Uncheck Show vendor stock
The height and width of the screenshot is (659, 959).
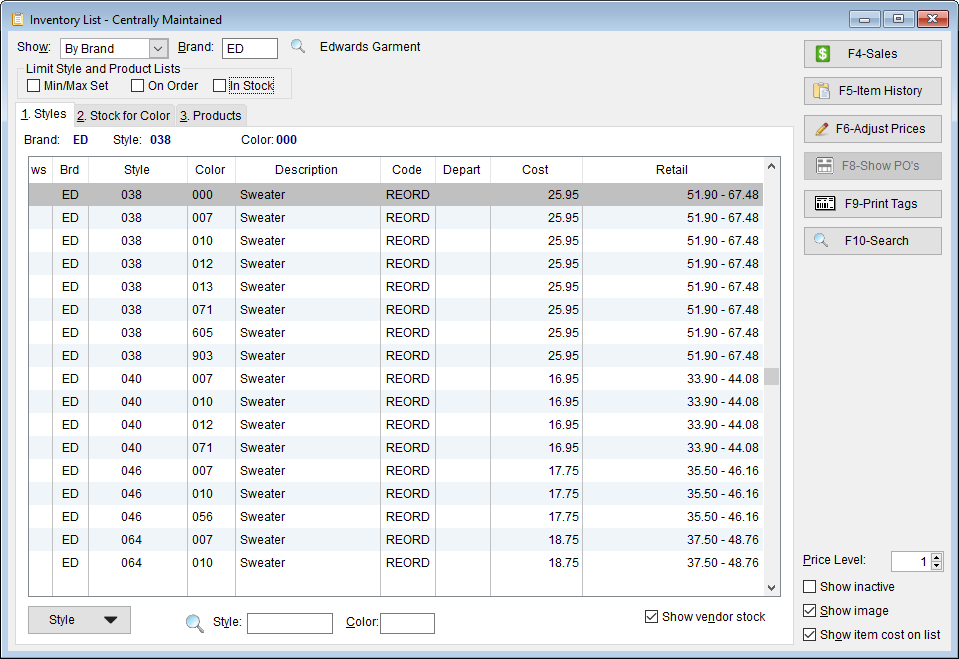point(651,616)
